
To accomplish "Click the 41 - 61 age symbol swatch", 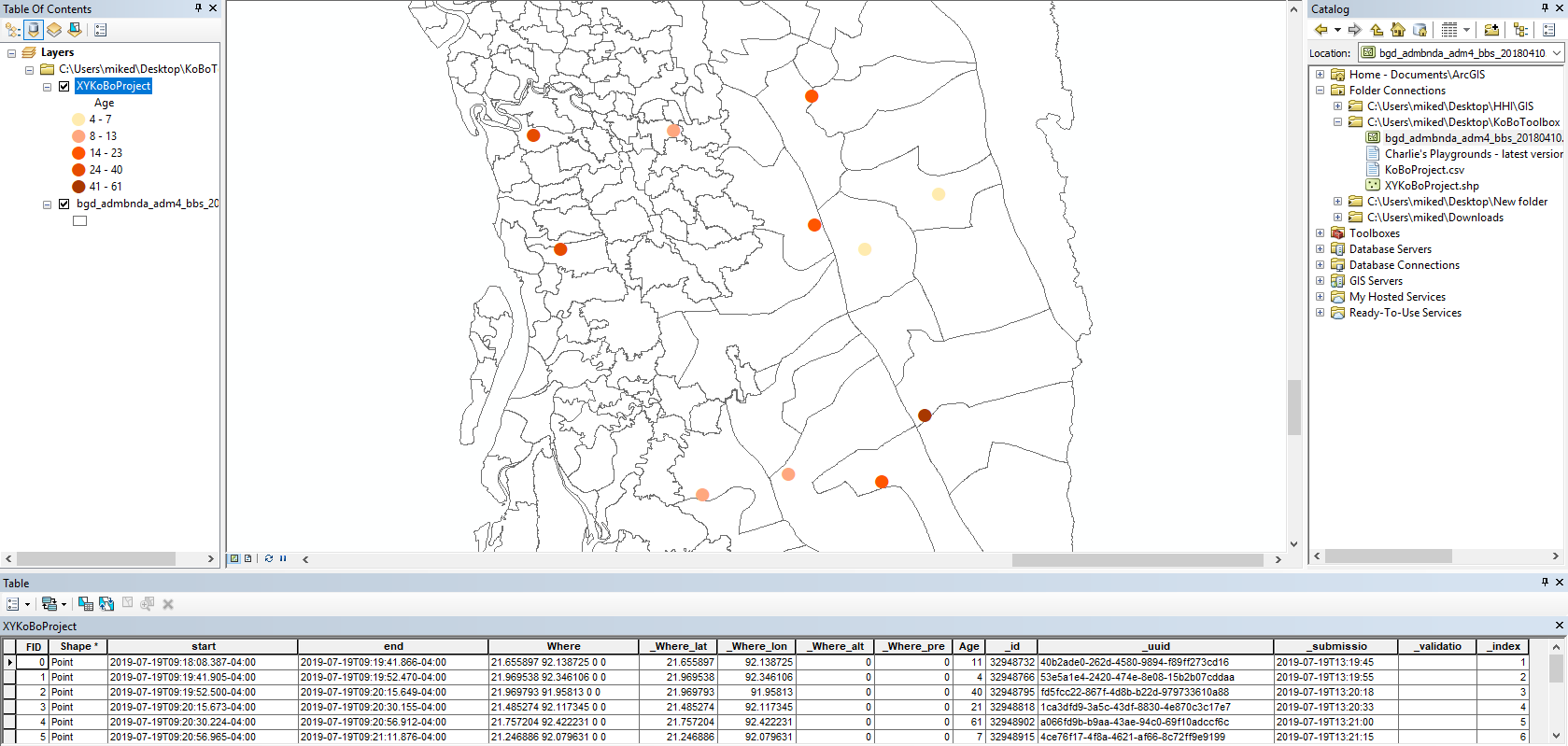I will (x=78, y=187).
